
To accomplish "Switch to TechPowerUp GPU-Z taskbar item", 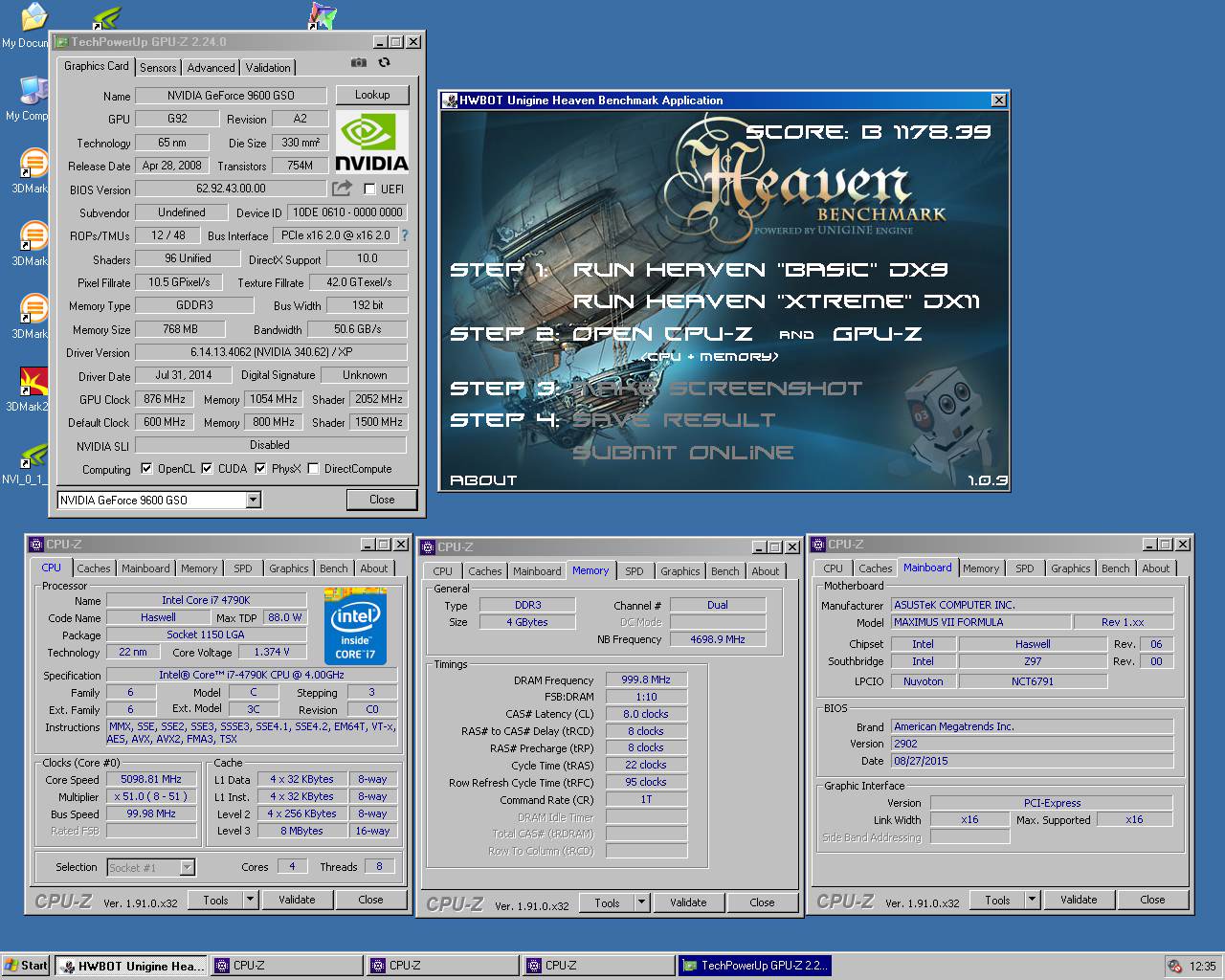I will (754, 966).
